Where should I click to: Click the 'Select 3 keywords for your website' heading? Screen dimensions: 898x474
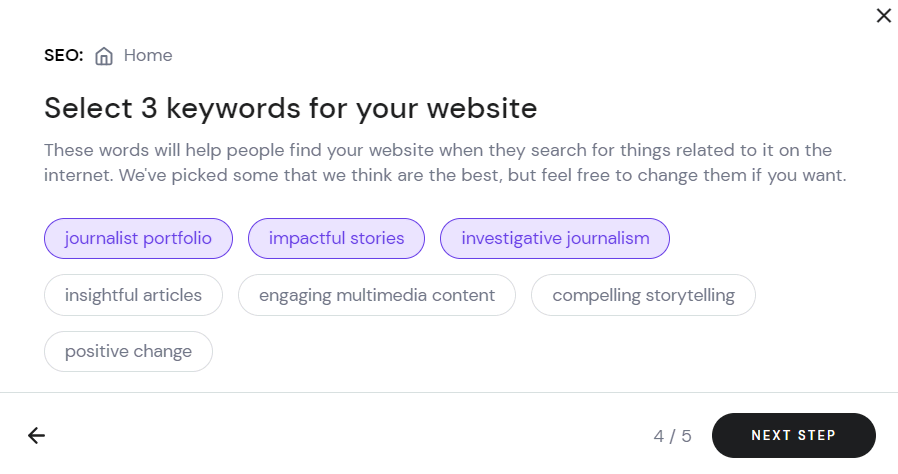point(290,108)
